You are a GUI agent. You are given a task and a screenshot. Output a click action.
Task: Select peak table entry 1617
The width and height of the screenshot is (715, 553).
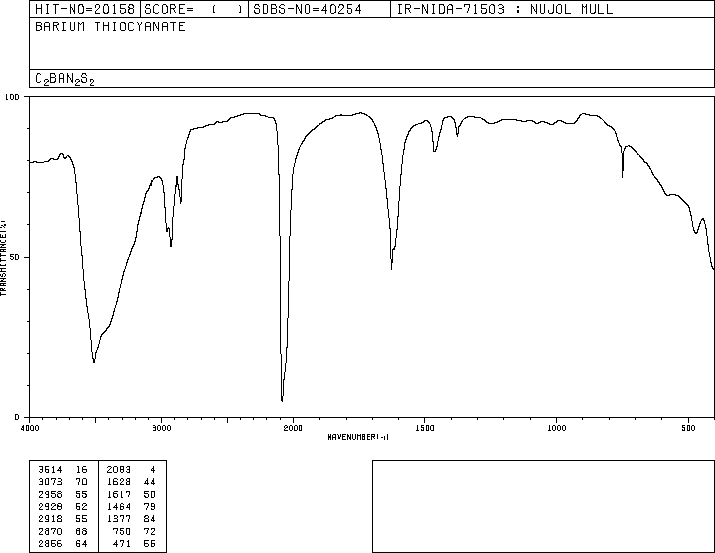[x=119, y=494]
